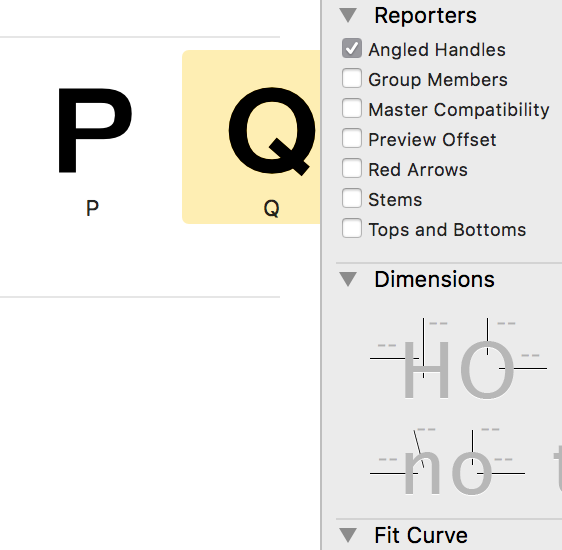Select the highlighted Q glyph cell

click(x=251, y=137)
